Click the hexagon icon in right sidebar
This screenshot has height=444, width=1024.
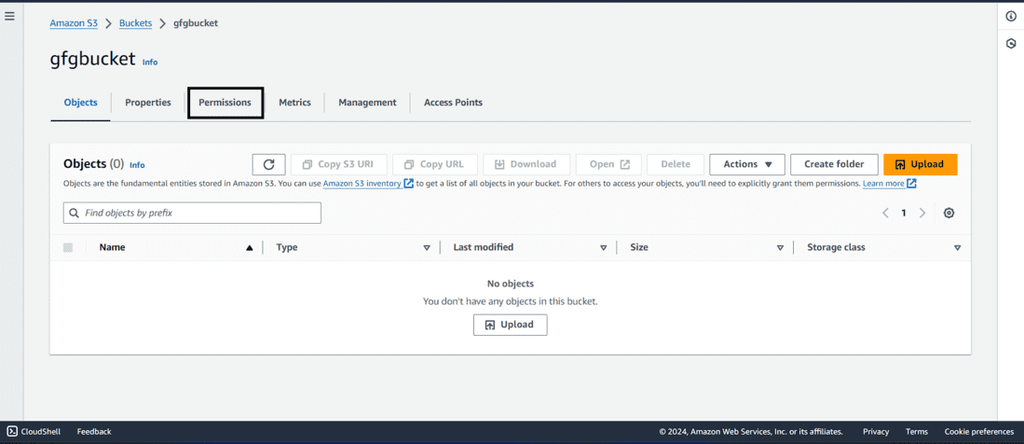click(x=1010, y=44)
